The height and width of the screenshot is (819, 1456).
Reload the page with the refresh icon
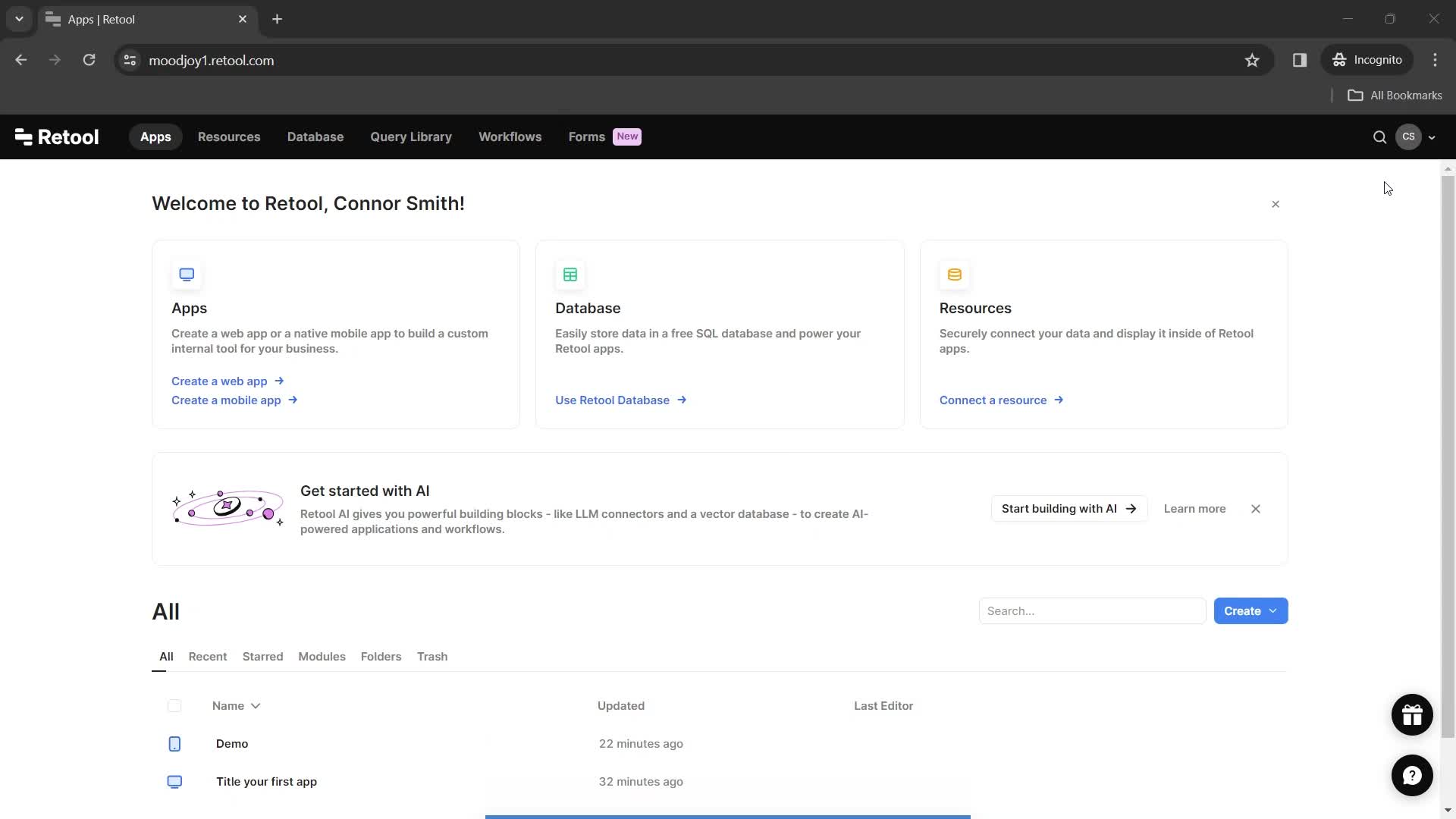[89, 60]
